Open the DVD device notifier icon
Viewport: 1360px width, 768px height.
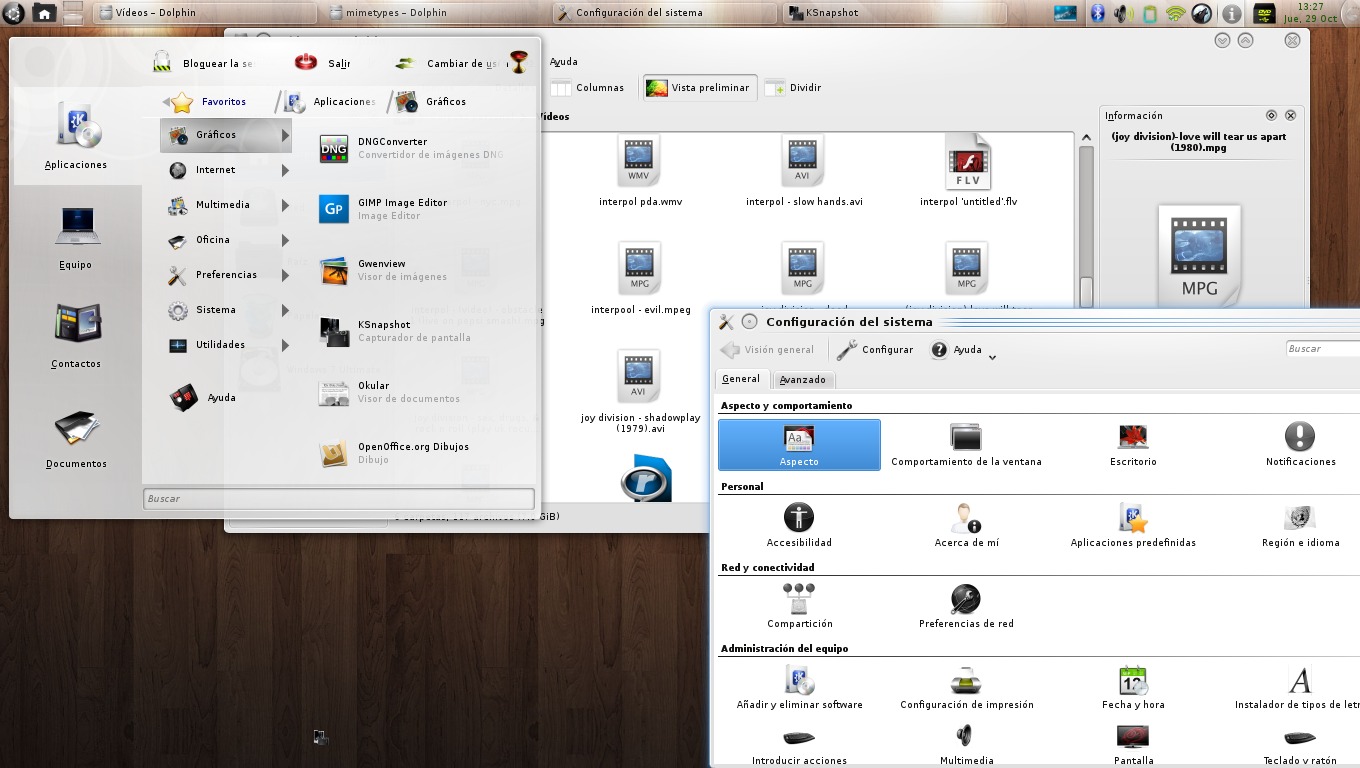tap(1263, 13)
